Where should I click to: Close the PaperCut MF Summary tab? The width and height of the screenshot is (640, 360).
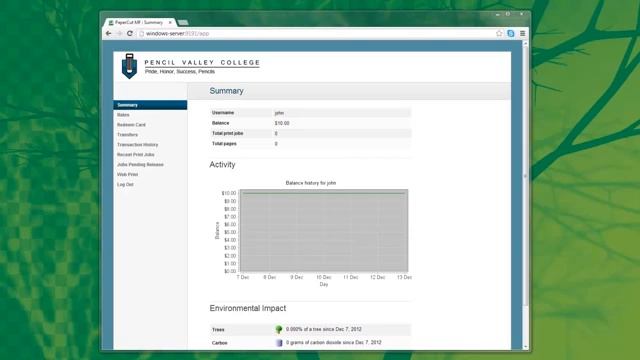[x=170, y=22]
